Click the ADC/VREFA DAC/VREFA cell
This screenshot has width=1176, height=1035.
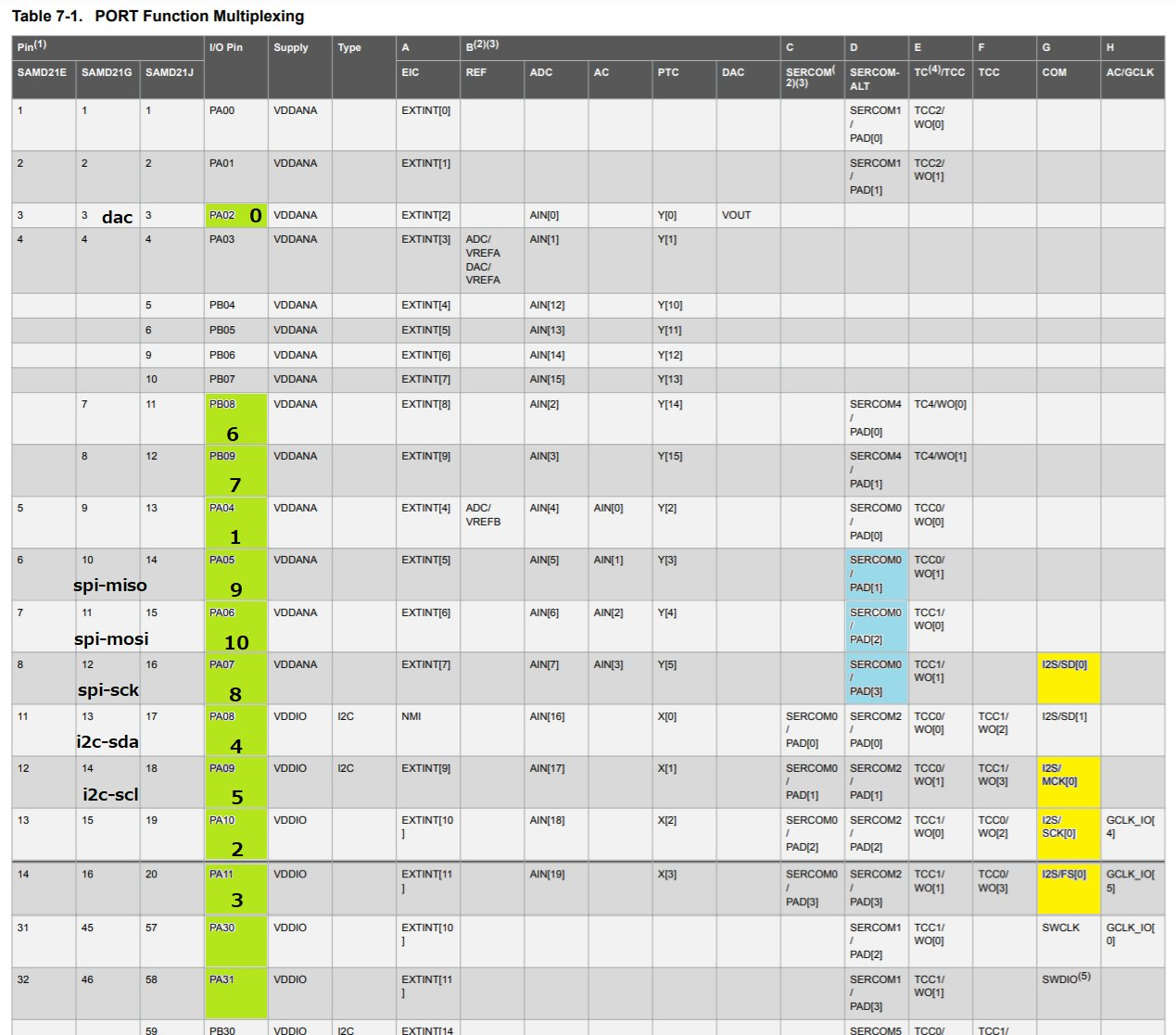pos(491,260)
